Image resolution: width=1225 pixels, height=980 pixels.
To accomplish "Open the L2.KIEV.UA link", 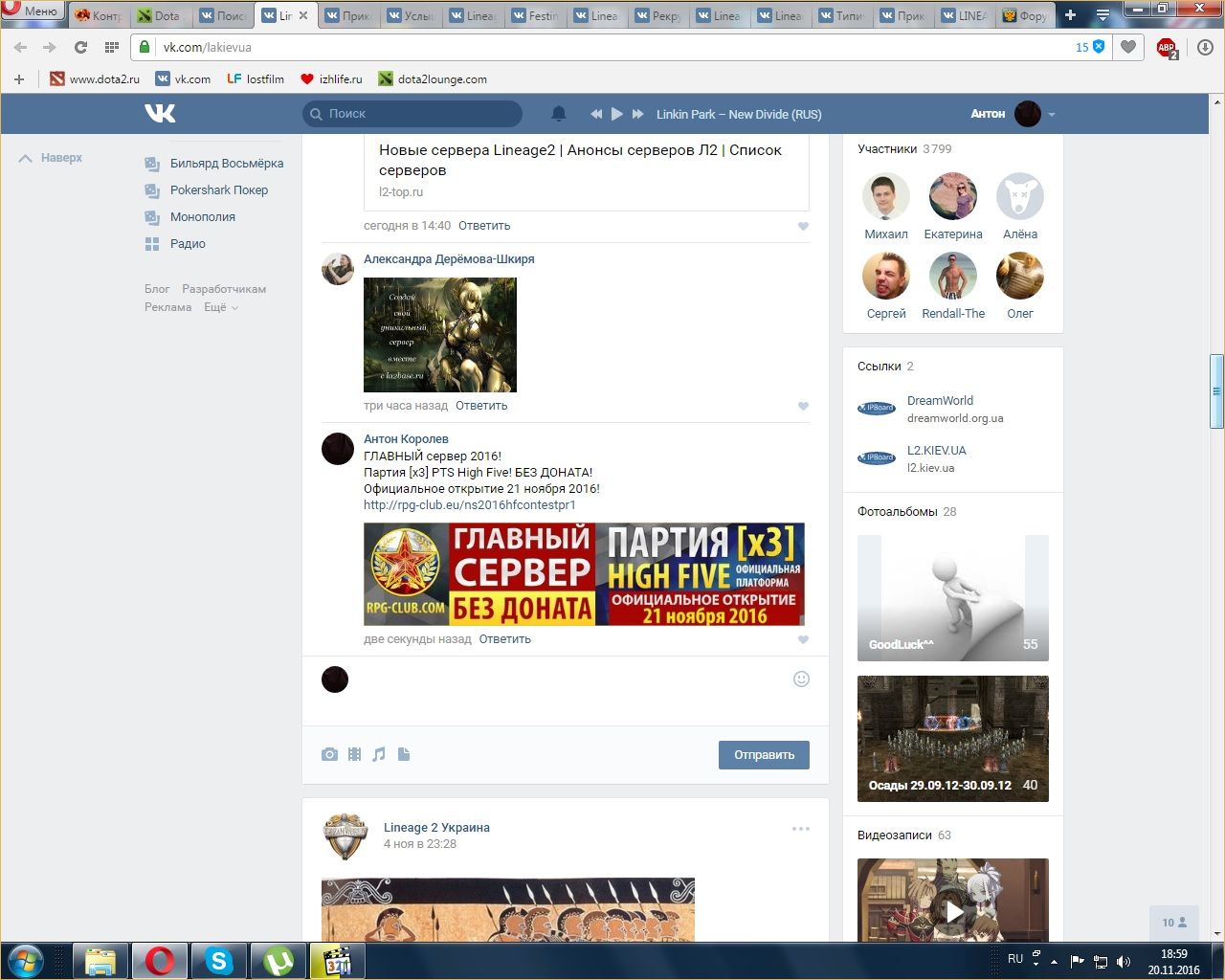I will (937, 451).
